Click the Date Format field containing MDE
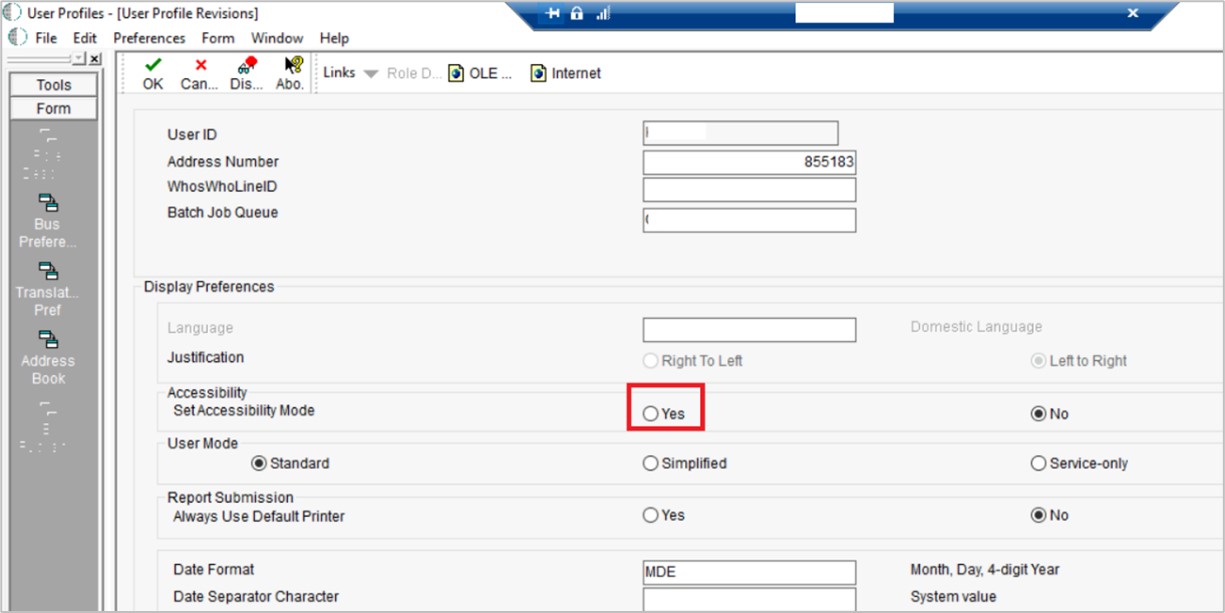This screenshot has width=1225, height=613. [x=749, y=572]
